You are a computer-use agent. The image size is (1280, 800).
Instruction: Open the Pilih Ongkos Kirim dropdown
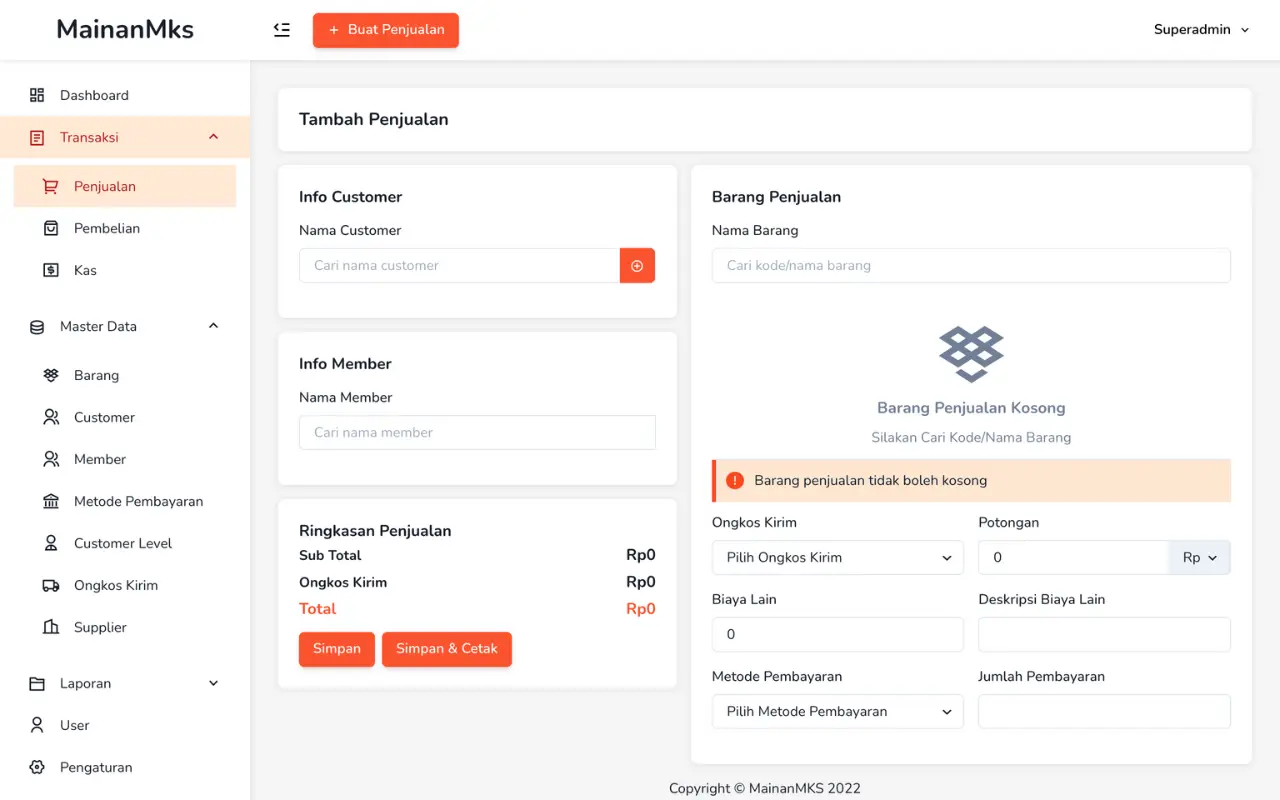[837, 558]
